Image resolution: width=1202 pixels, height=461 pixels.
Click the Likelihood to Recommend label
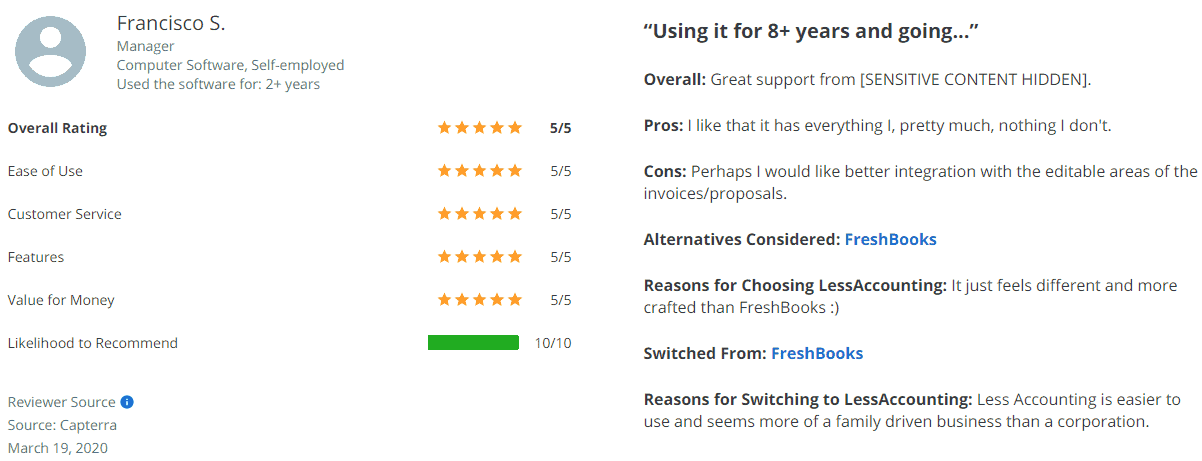(93, 343)
